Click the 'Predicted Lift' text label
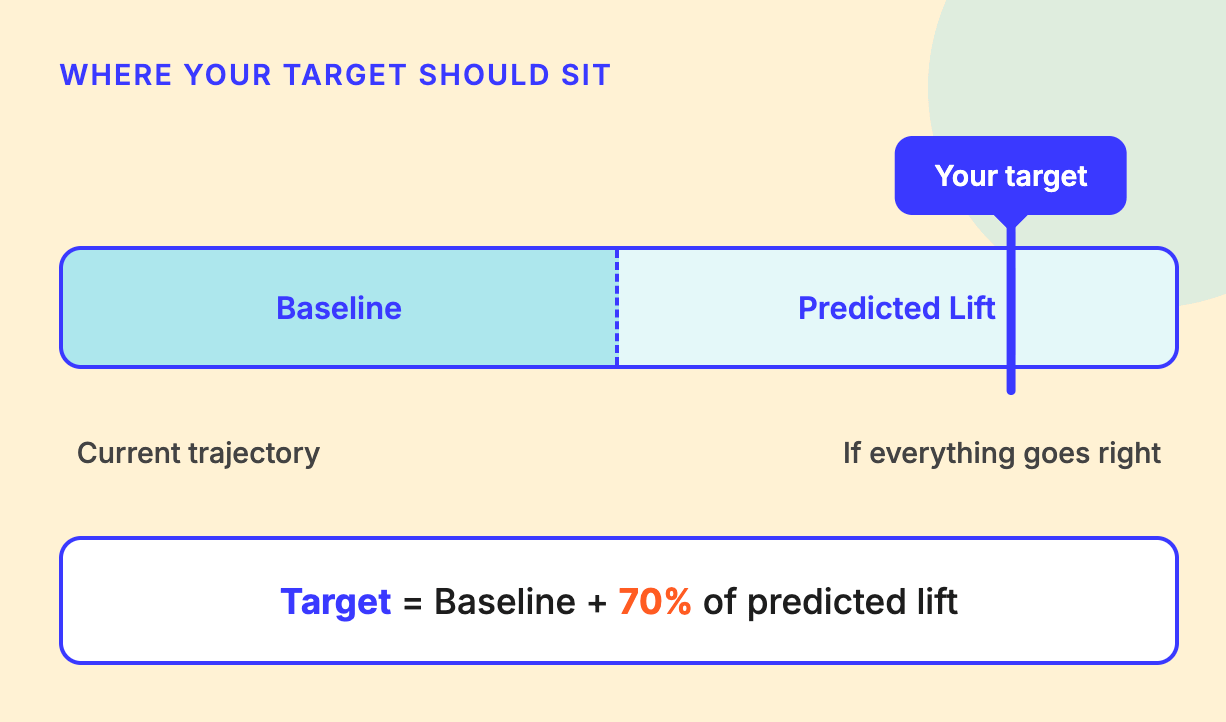The image size is (1226, 722). (897, 308)
